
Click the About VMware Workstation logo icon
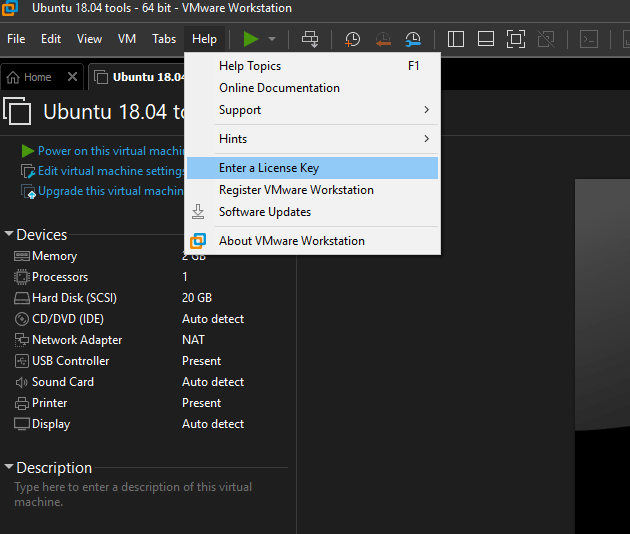coord(198,241)
